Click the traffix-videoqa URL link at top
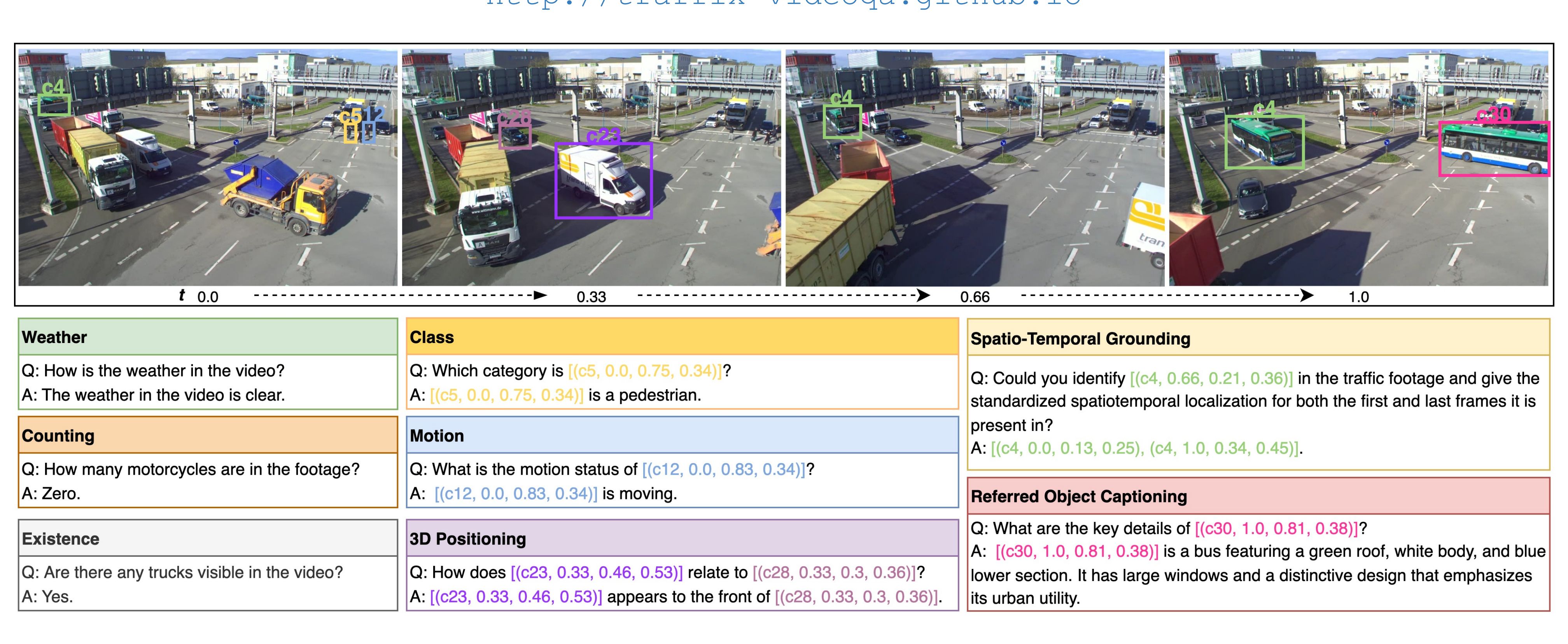The image size is (1568, 644). point(783,3)
